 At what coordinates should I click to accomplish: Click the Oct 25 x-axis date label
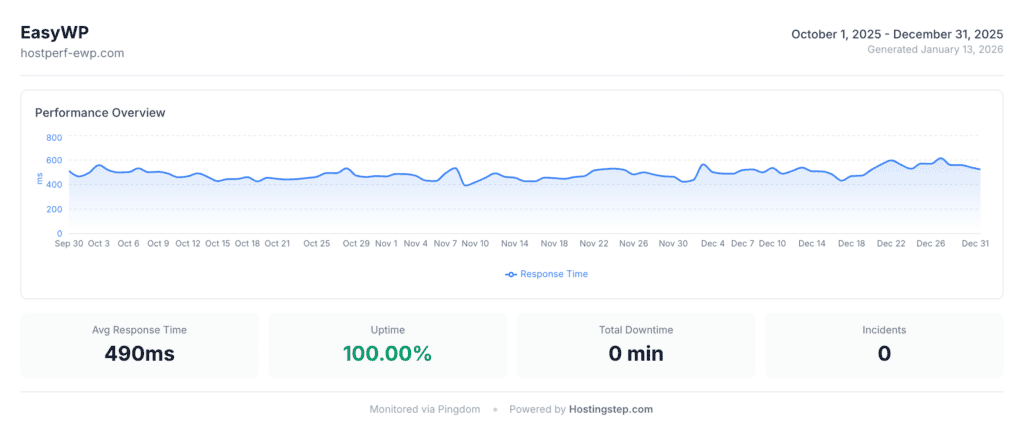tap(317, 243)
